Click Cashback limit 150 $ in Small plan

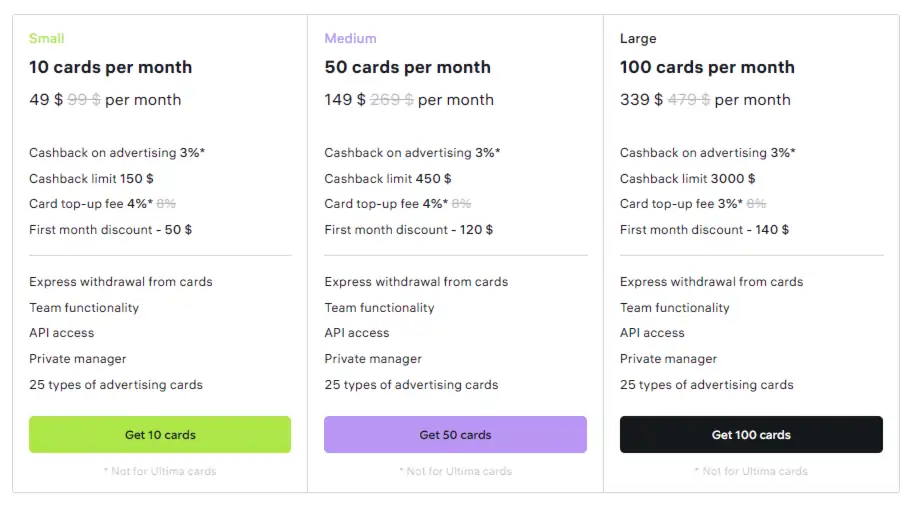(x=91, y=178)
